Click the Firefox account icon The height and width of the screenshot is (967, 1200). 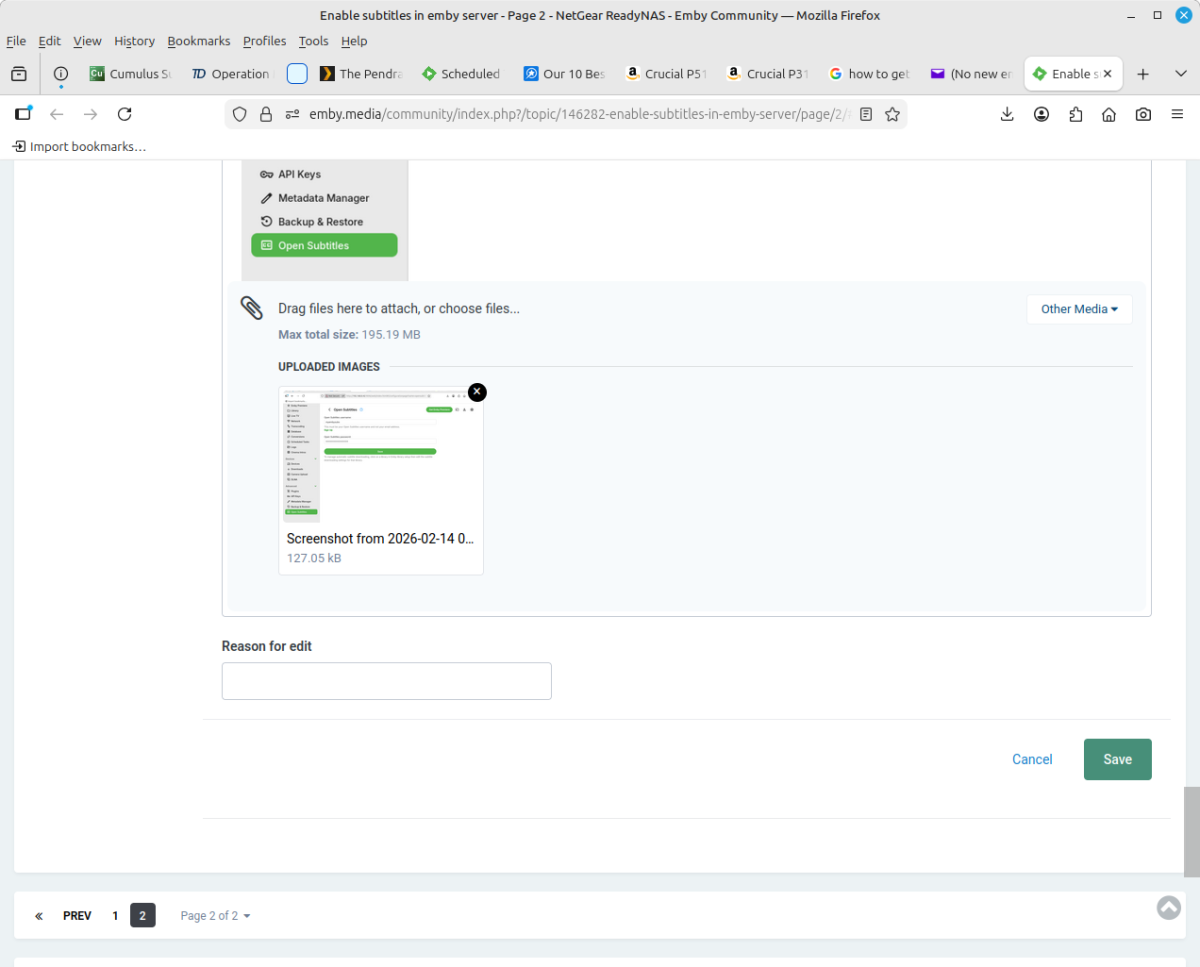coord(1041,114)
